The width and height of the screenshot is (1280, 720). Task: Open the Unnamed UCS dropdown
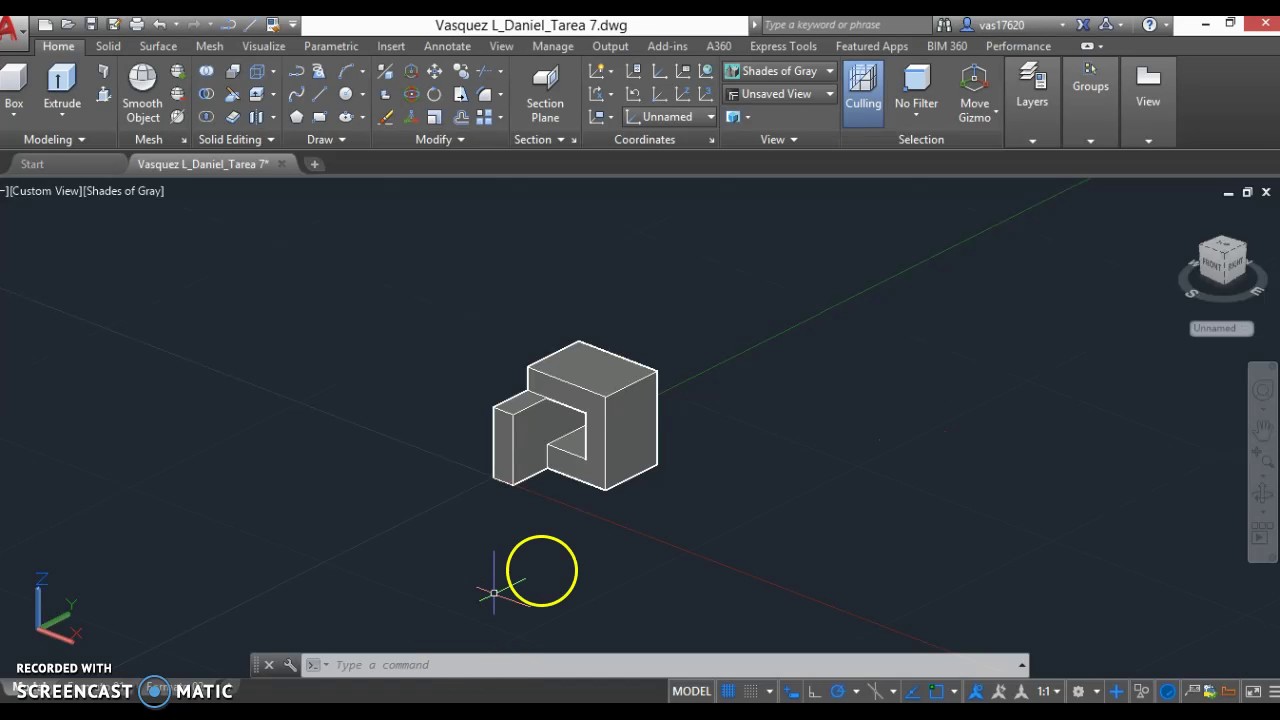pos(670,117)
